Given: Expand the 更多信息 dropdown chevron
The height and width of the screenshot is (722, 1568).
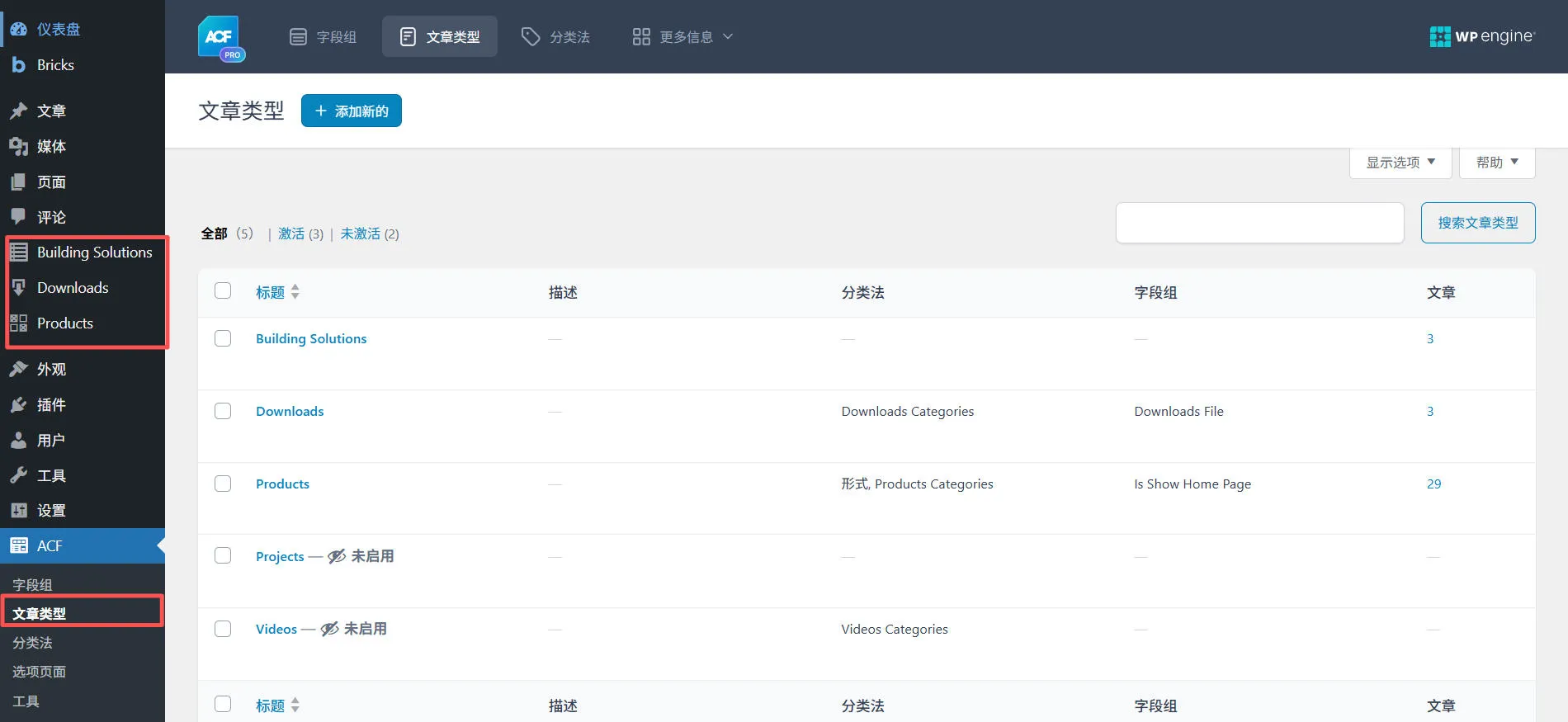Looking at the screenshot, I should pyautogui.click(x=728, y=36).
